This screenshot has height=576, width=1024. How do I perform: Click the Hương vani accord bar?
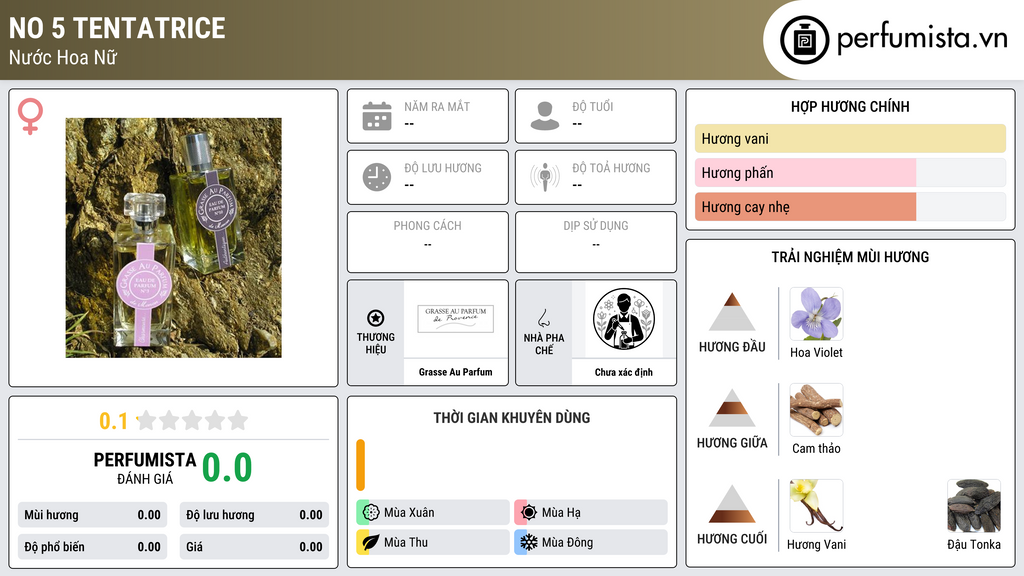[850, 138]
